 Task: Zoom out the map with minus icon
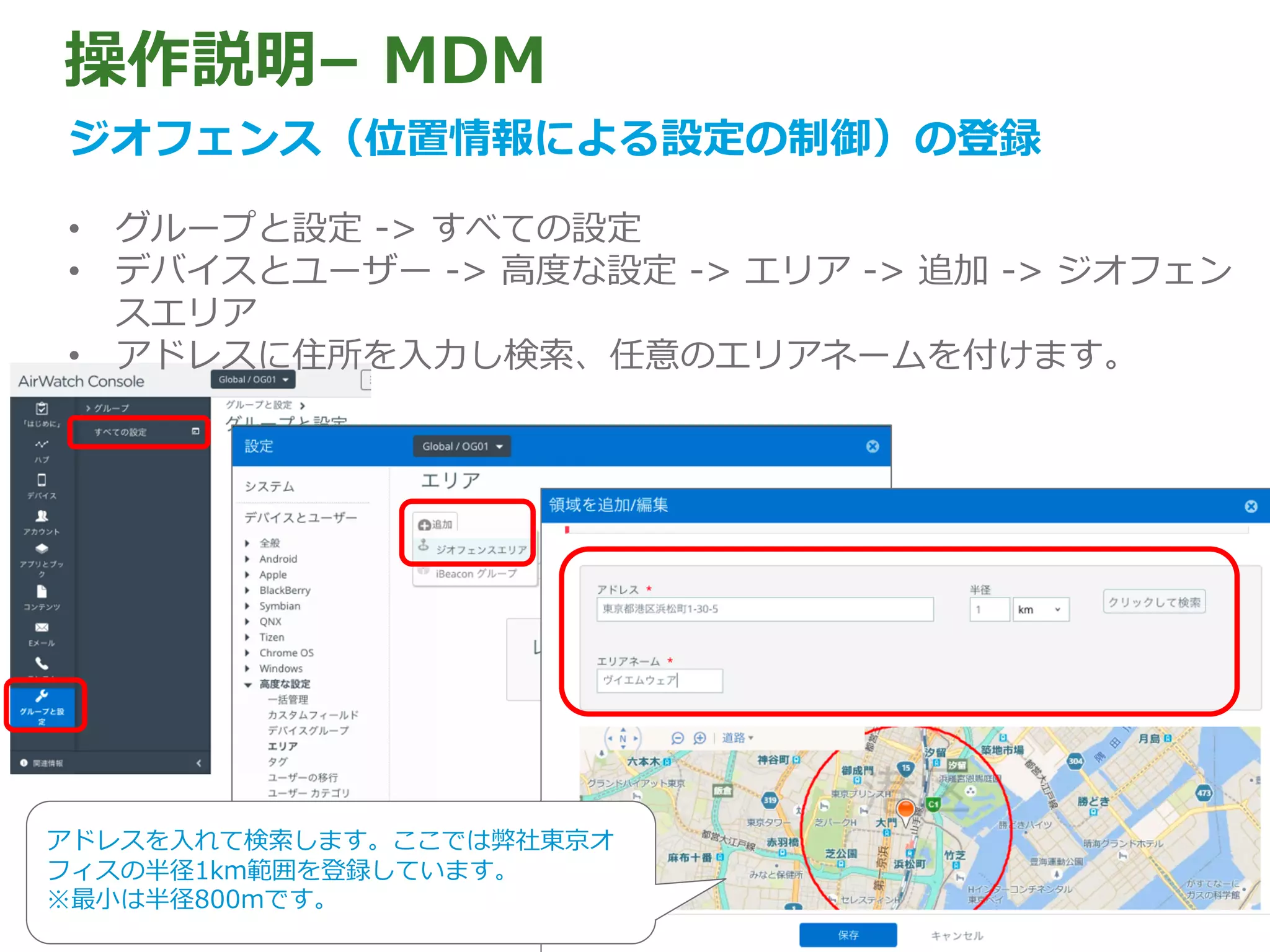tap(678, 738)
